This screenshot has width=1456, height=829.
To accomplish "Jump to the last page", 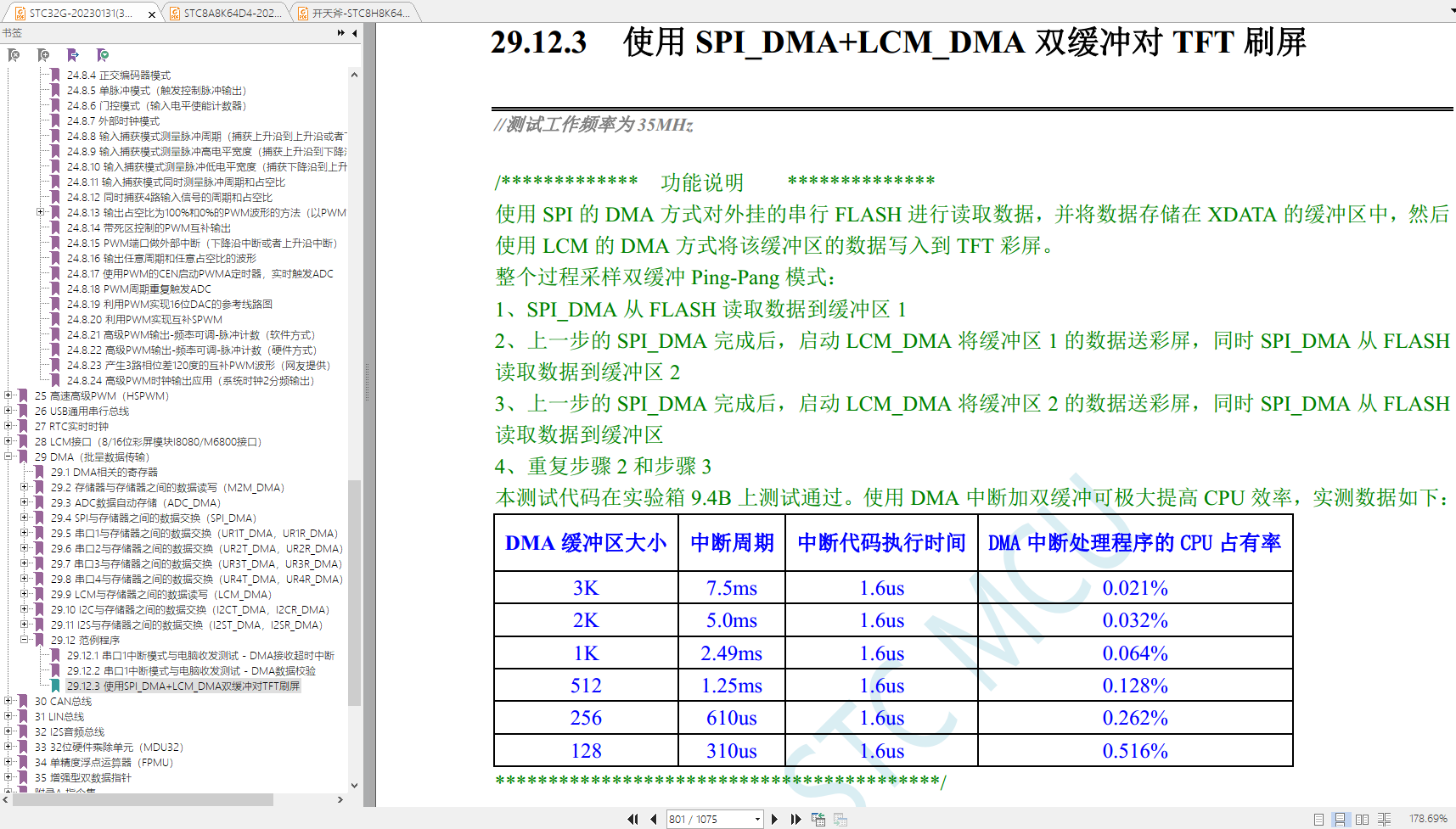I will coord(795,819).
